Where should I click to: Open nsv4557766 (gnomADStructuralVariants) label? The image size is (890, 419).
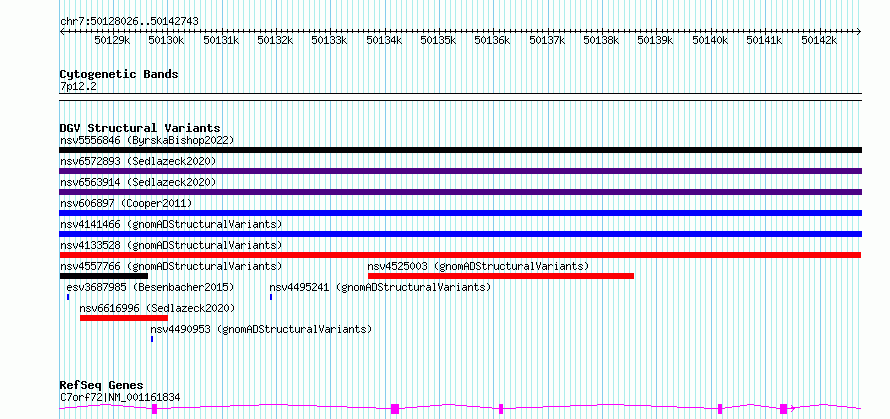tap(171, 266)
